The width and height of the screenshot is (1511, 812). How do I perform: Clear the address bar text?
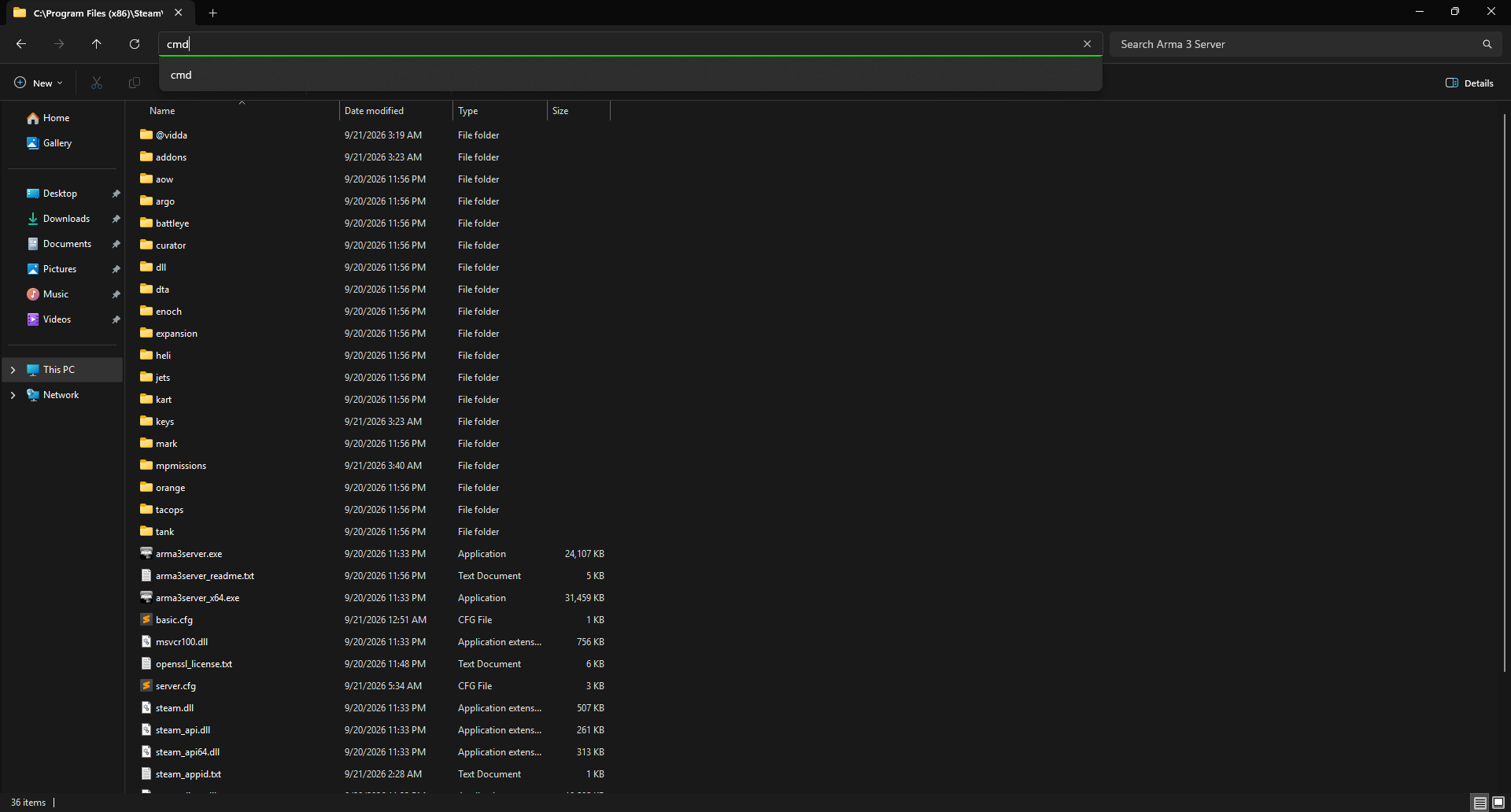(x=1087, y=44)
